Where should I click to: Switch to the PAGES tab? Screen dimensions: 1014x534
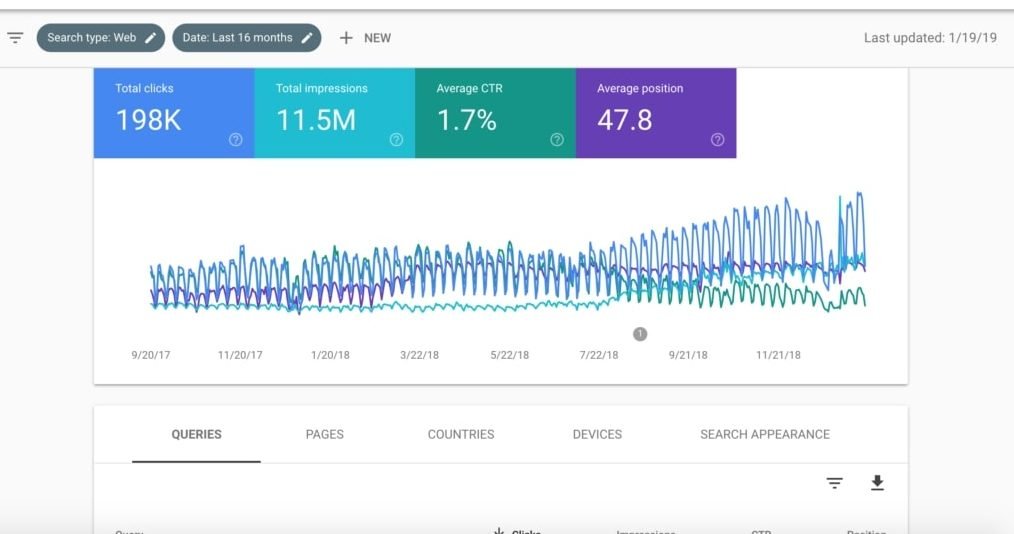coord(325,434)
